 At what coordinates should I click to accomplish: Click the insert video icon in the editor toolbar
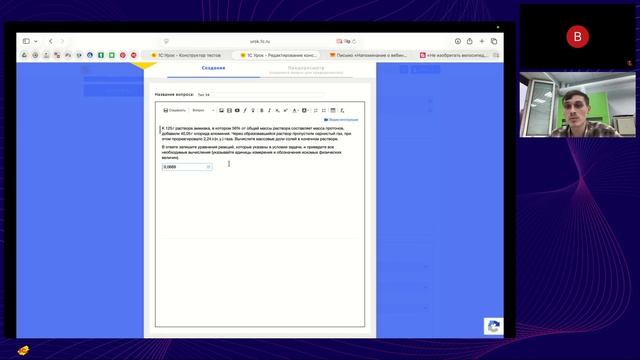tap(237, 110)
